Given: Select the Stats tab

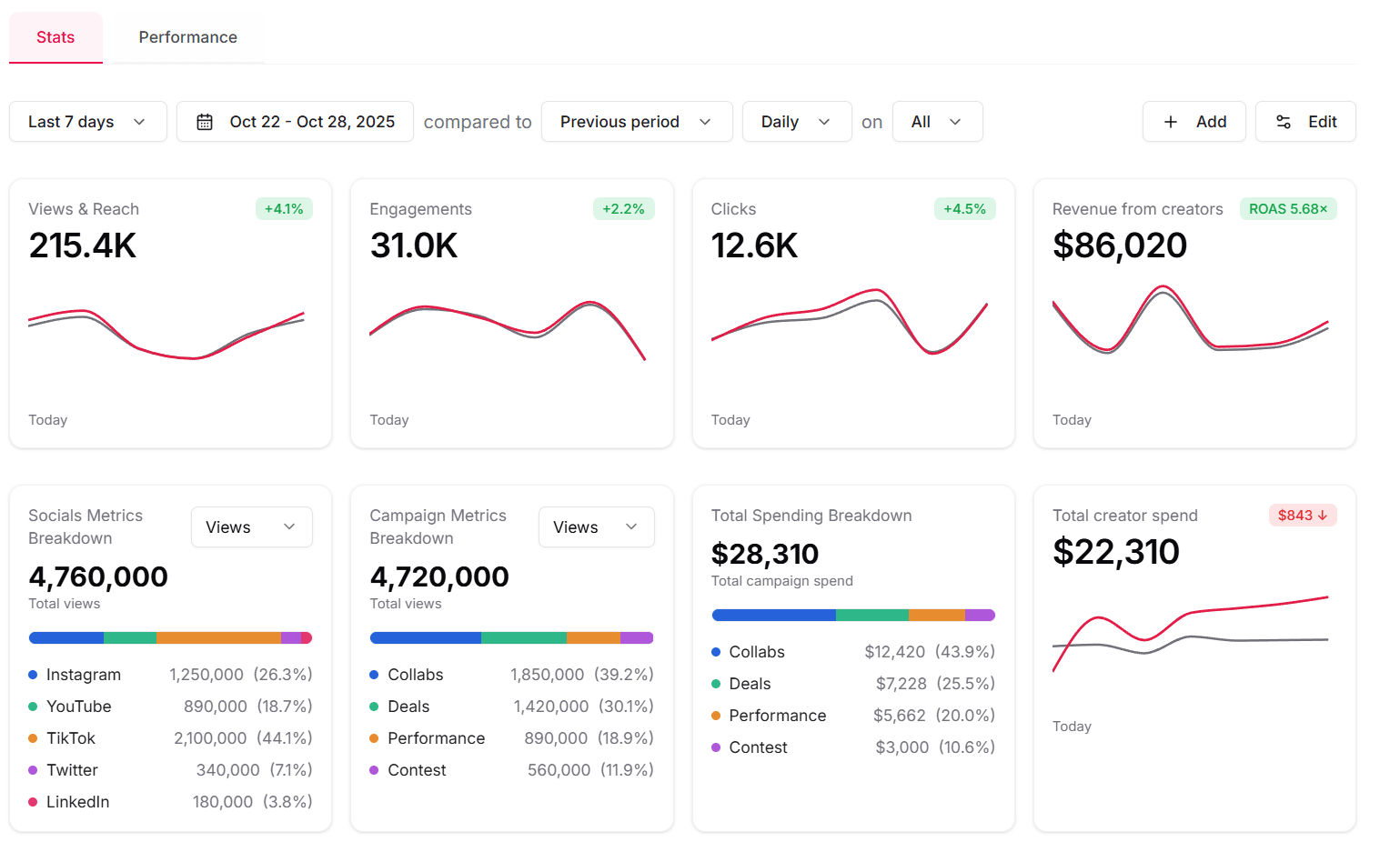Looking at the screenshot, I should pyautogui.click(x=55, y=37).
